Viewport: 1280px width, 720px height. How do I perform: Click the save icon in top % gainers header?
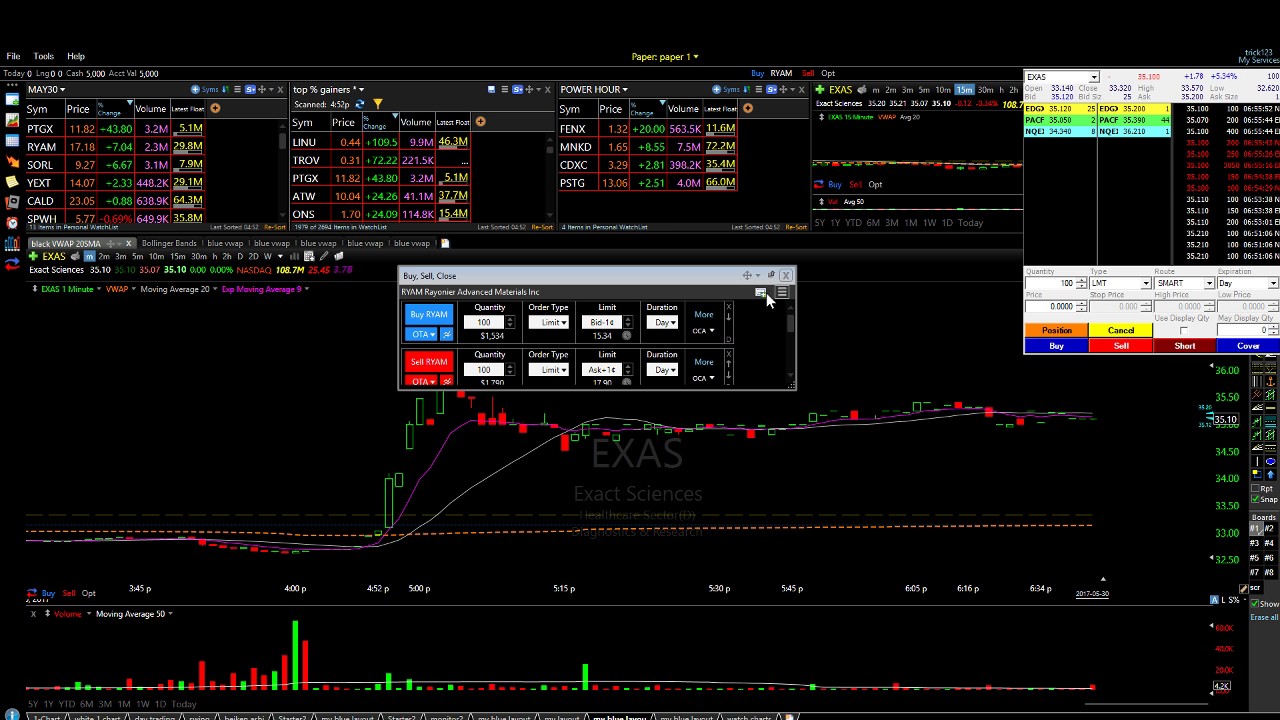(491, 89)
